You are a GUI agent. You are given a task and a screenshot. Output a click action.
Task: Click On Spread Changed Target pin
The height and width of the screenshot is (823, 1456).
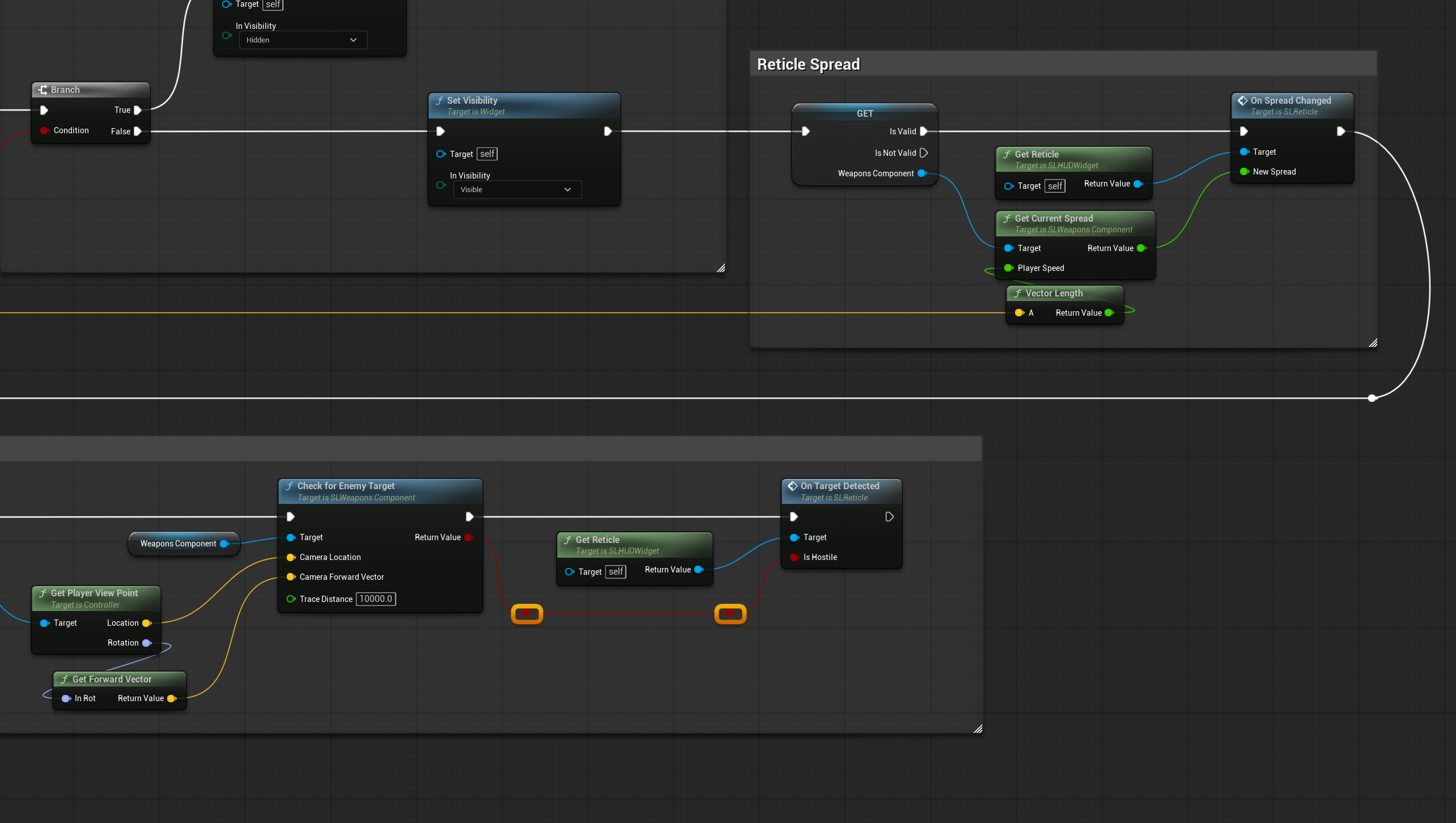1244,152
